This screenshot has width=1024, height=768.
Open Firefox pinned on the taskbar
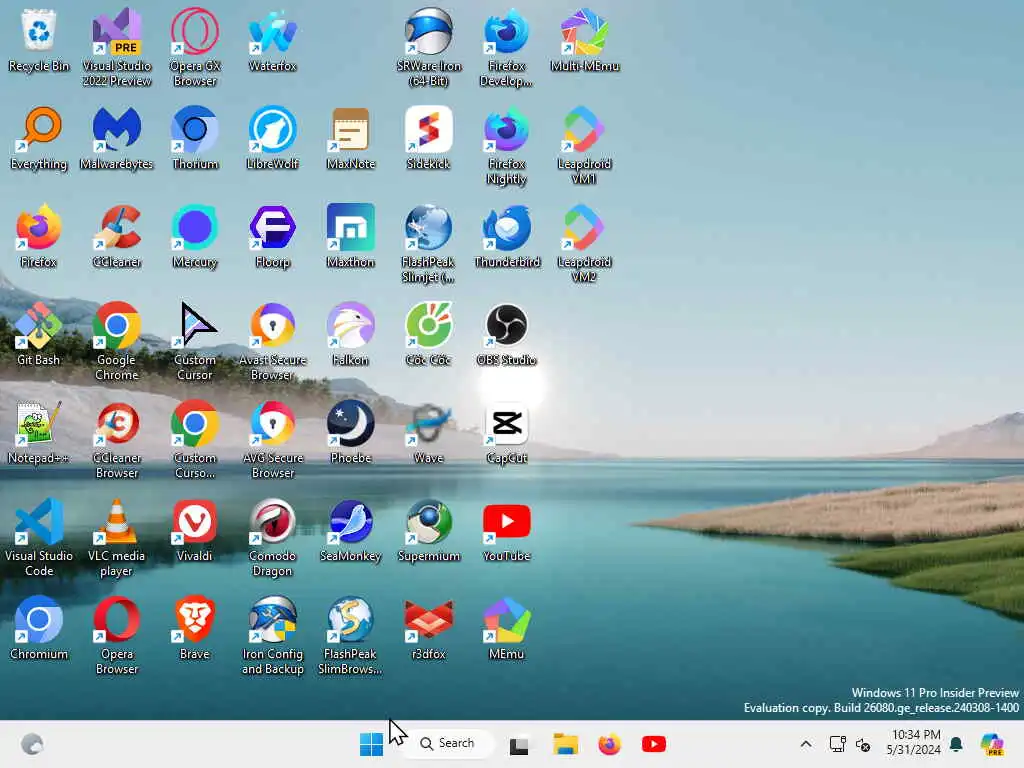point(609,744)
